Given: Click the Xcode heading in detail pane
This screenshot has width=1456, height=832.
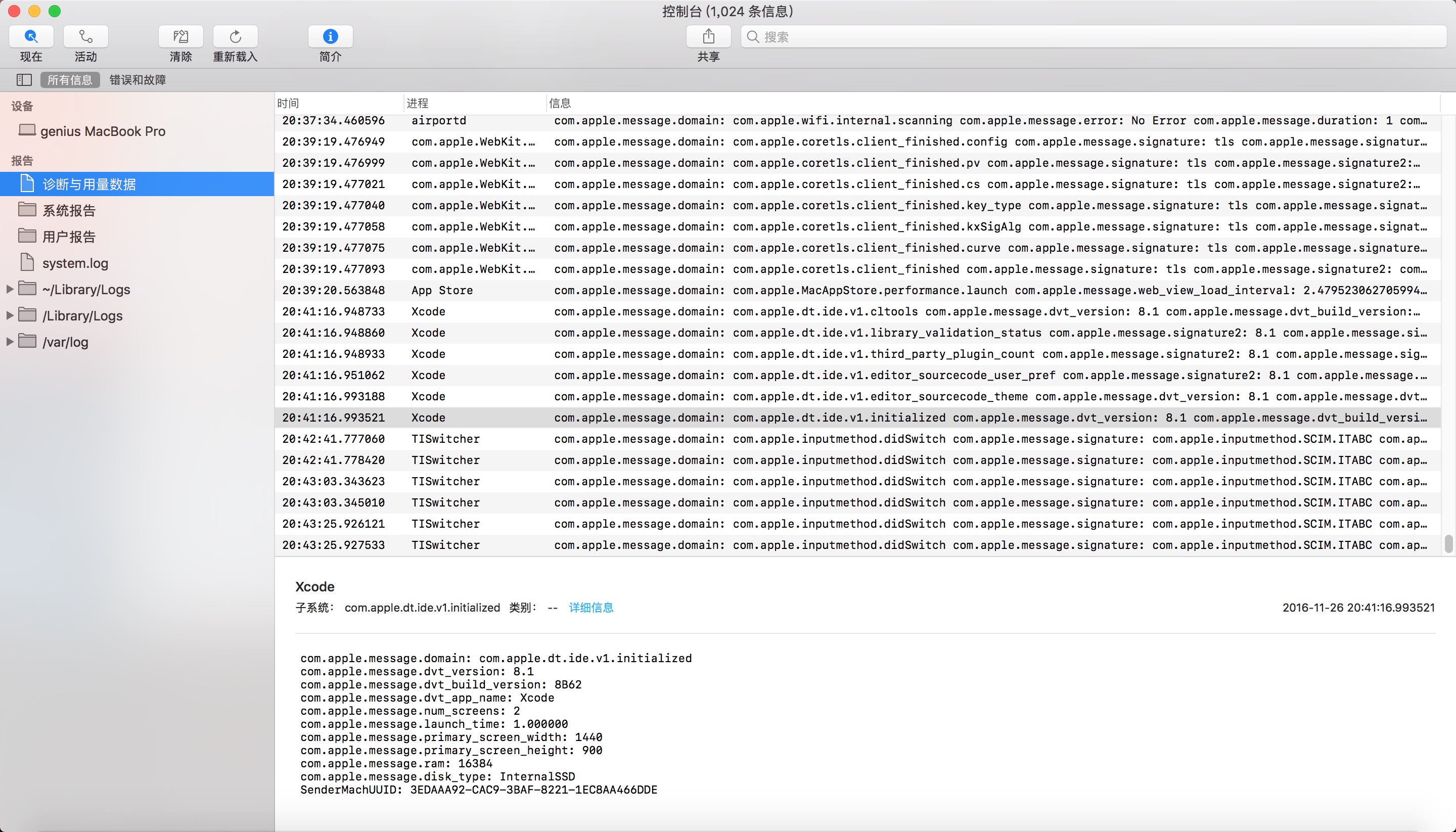Looking at the screenshot, I should (315, 587).
